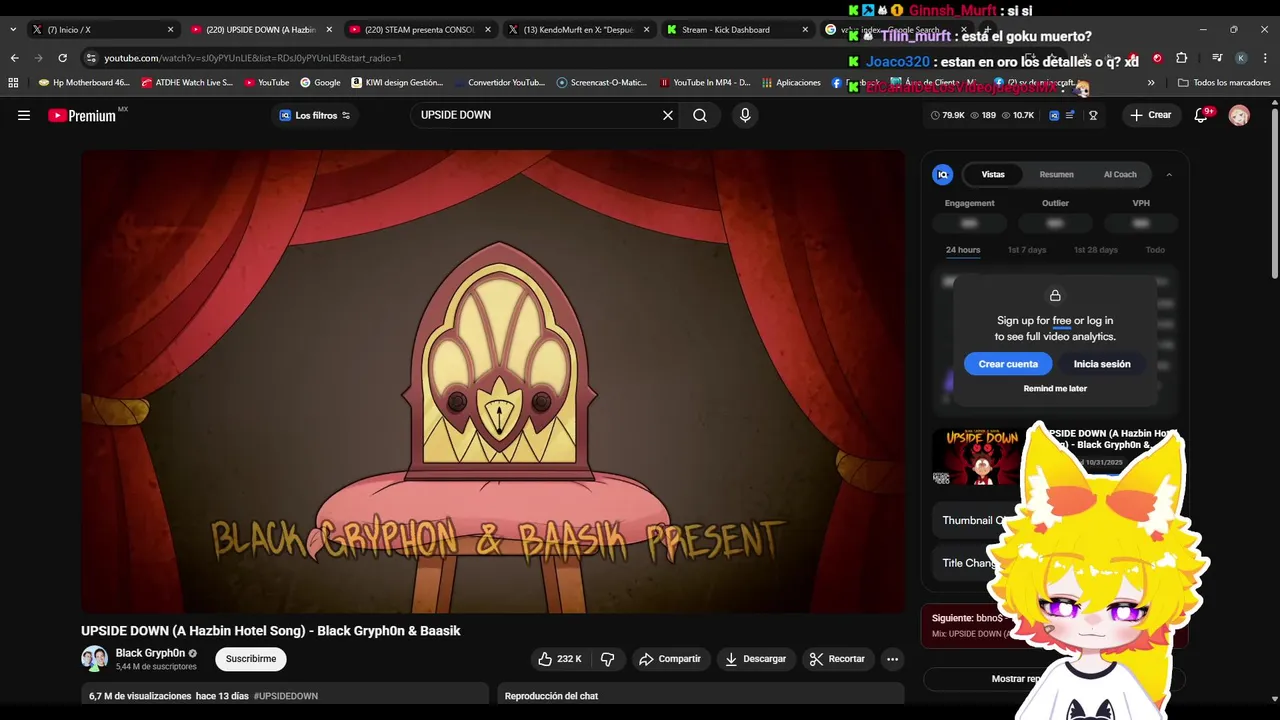This screenshot has height=720, width=1280.
Task: Open the Chrome extensions puzzle icon
Action: 1181,58
